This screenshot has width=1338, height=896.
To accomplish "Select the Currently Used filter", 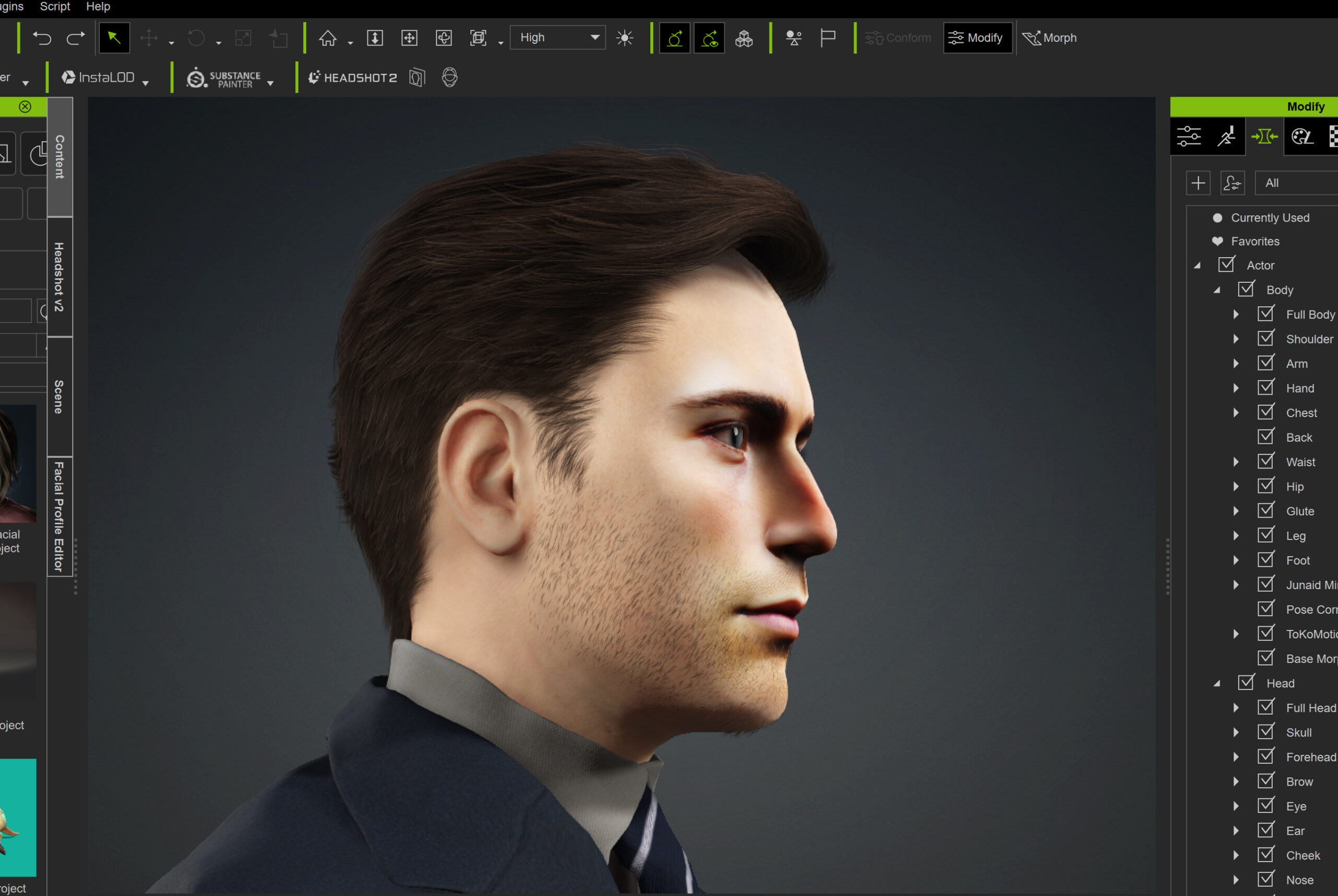I will click(1270, 217).
